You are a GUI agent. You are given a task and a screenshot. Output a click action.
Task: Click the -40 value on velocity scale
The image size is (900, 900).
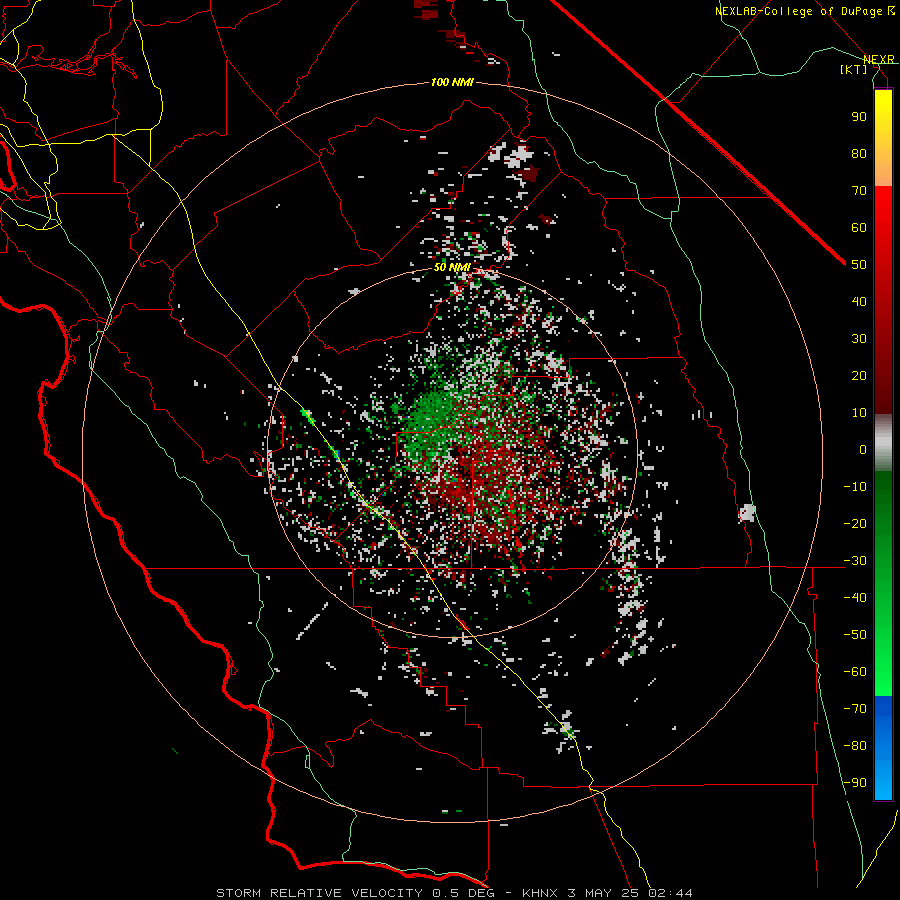(x=855, y=598)
